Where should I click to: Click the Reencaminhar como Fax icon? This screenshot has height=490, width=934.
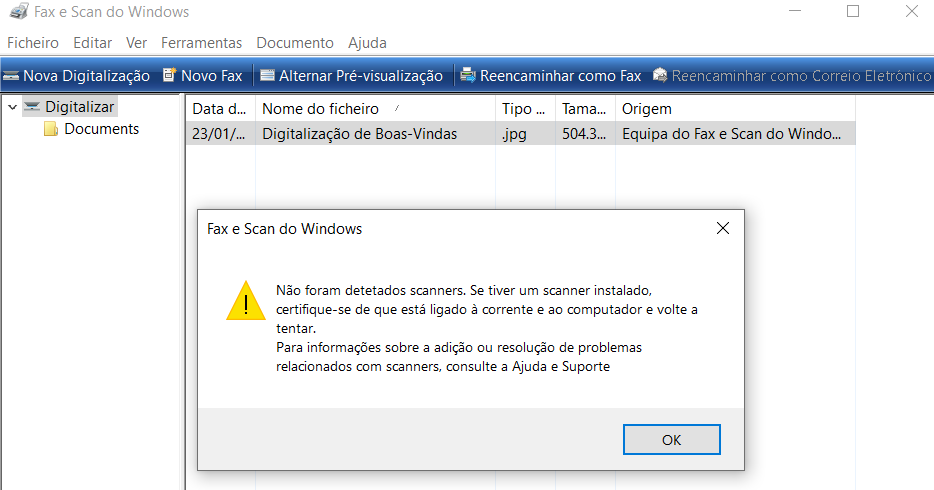click(468, 75)
